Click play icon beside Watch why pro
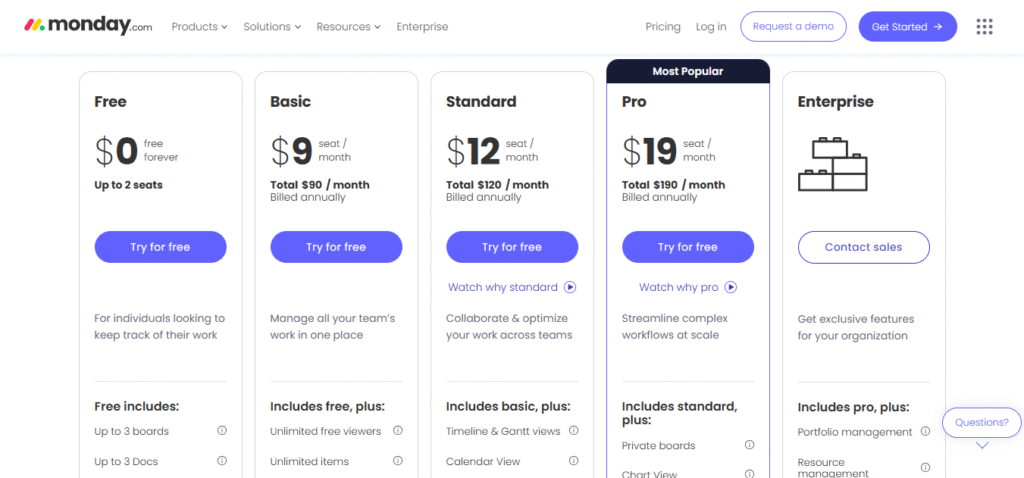This screenshot has width=1024, height=478. tap(731, 287)
